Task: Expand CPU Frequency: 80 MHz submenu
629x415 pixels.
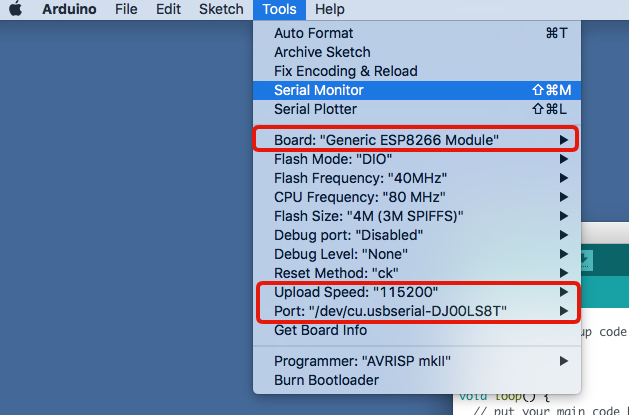Action: [x=417, y=197]
